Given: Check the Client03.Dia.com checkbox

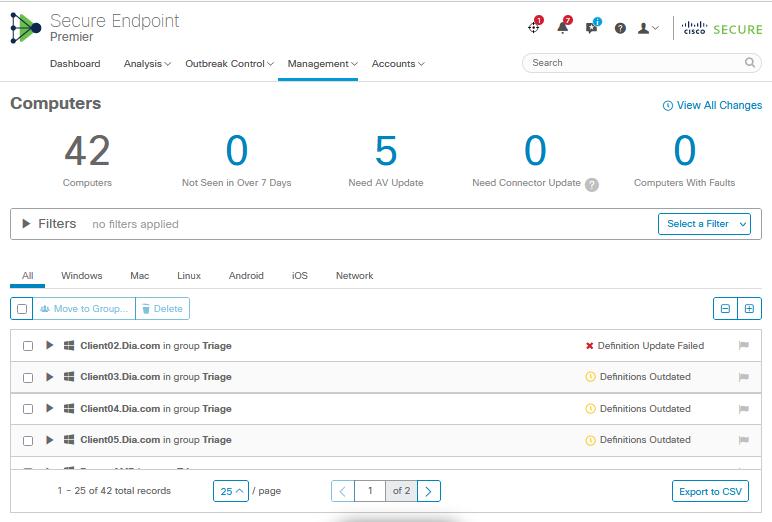Looking at the screenshot, I should pyautogui.click(x=28, y=377).
